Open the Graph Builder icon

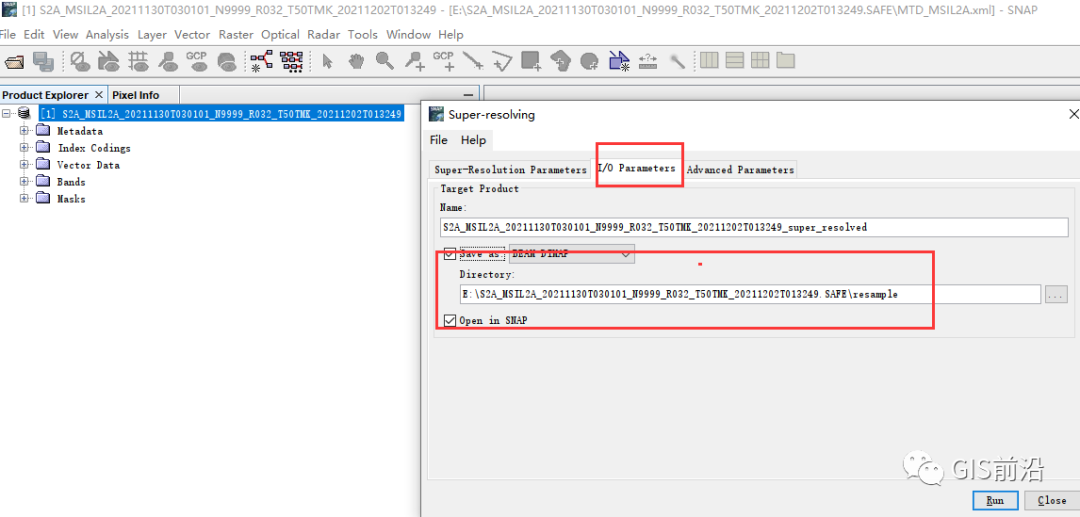(x=262, y=61)
